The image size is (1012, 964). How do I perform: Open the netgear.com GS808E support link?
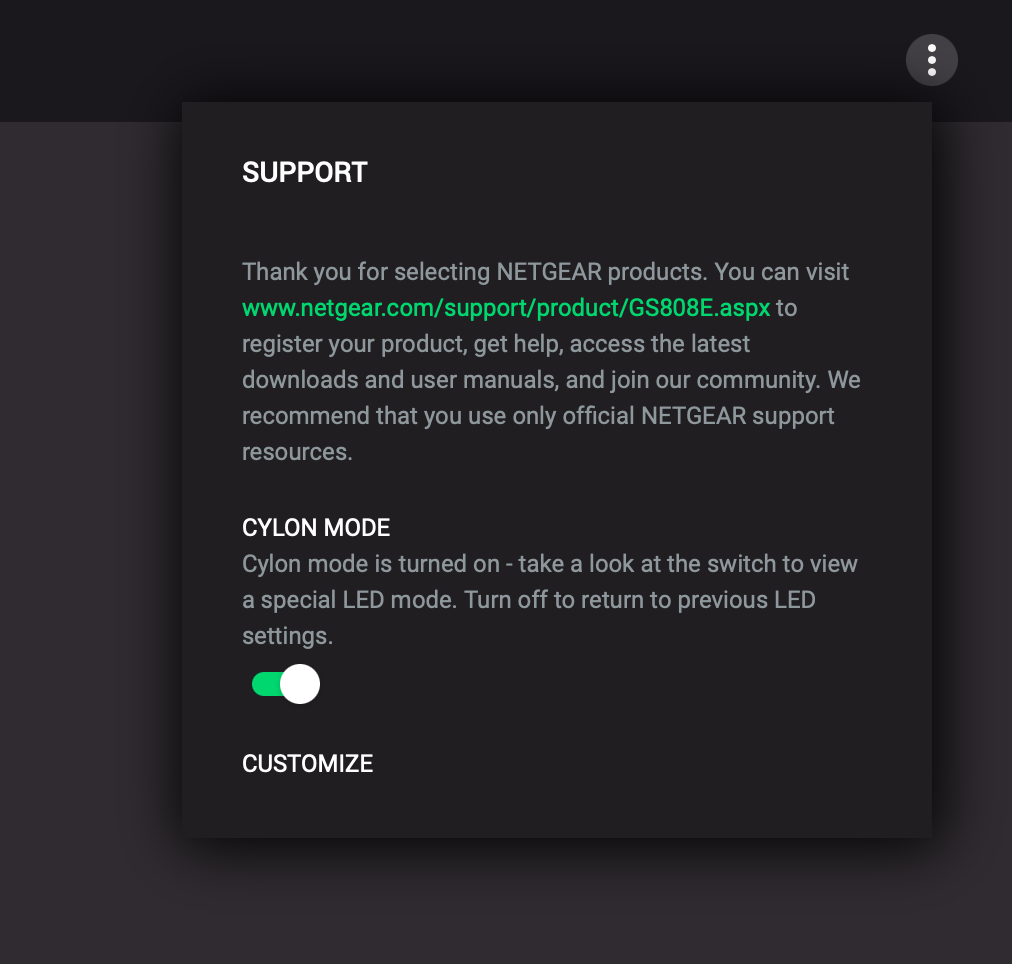click(x=506, y=308)
